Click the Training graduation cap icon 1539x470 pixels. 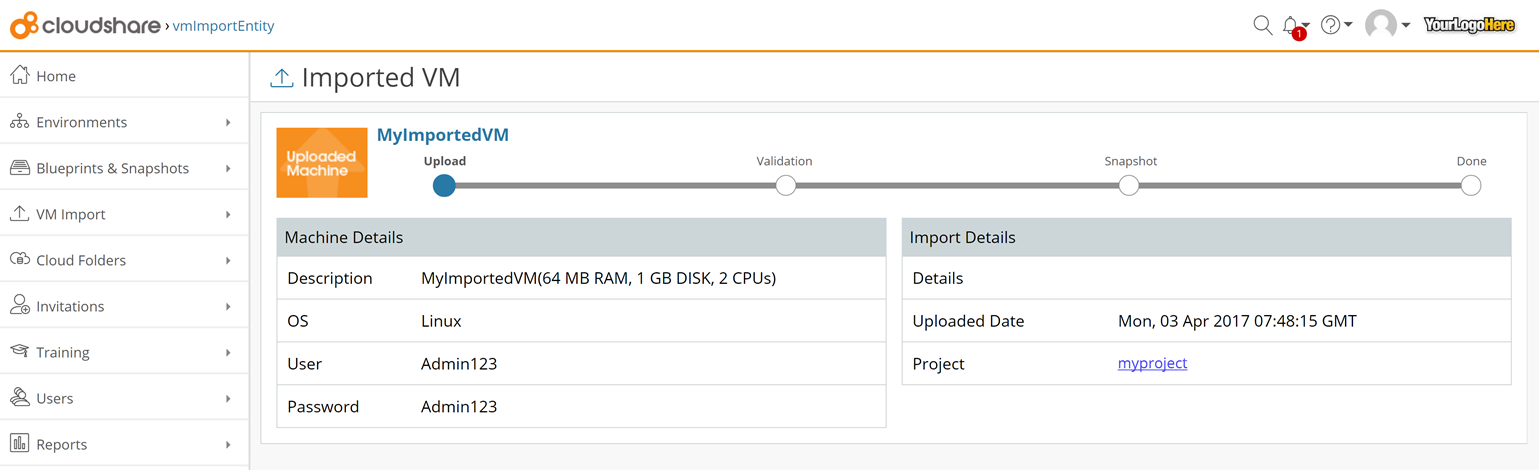[x=19, y=351]
